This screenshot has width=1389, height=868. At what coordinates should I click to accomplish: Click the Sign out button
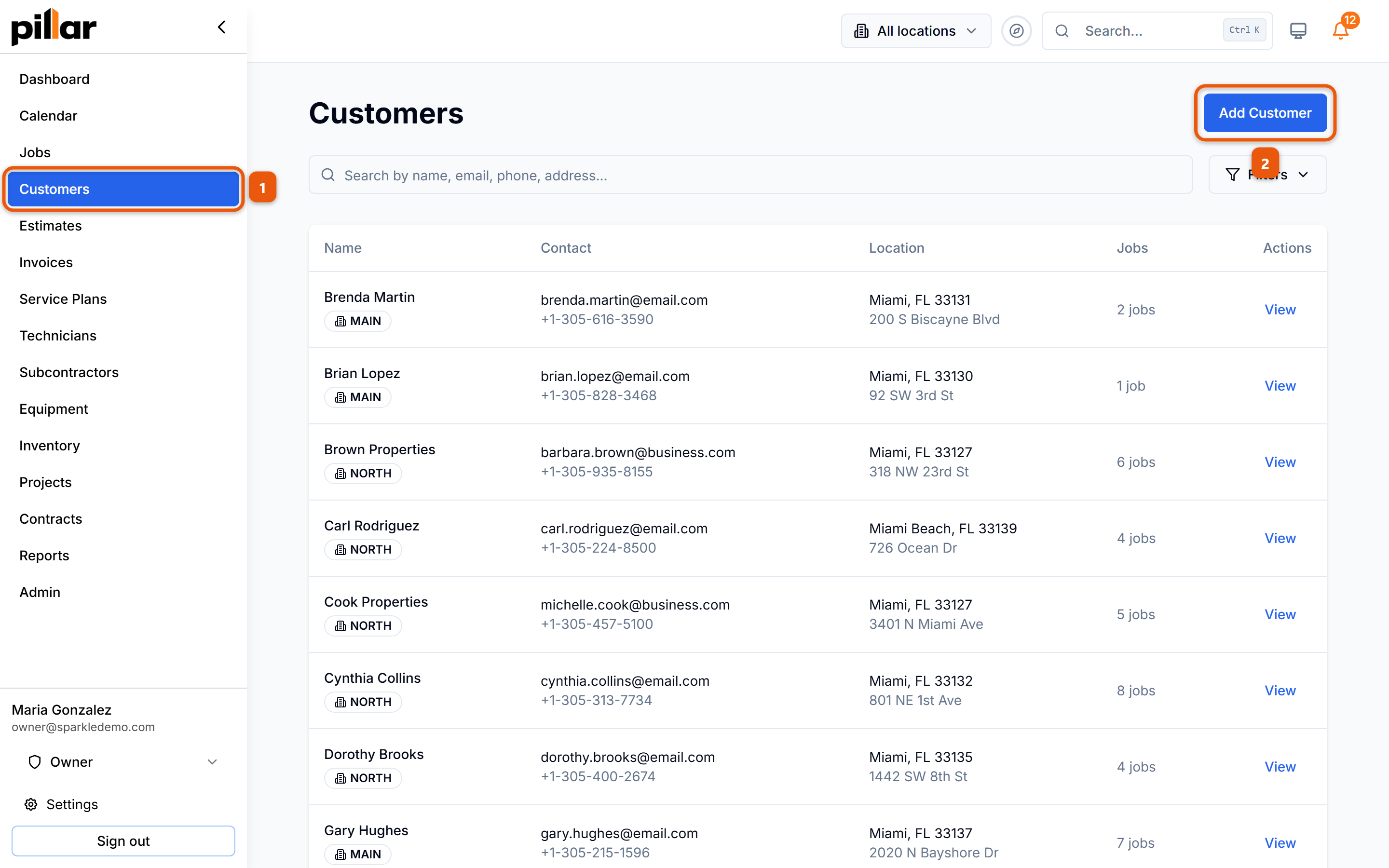(x=123, y=841)
